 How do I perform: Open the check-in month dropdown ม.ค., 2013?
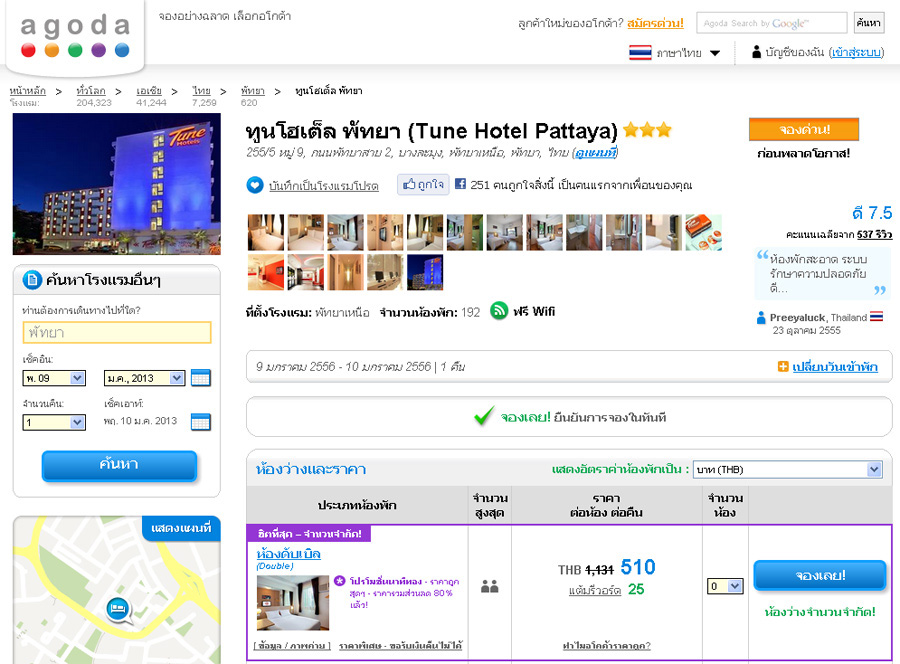(x=144, y=378)
